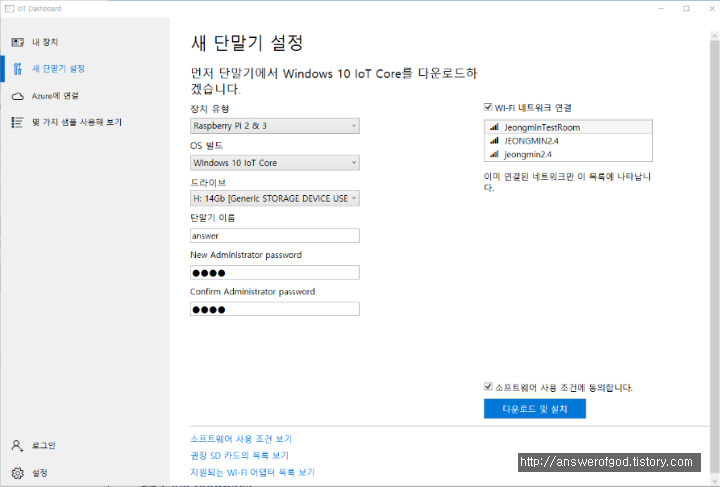
Task: Open the H: 14Gb drive dropdown
Action: [275, 198]
